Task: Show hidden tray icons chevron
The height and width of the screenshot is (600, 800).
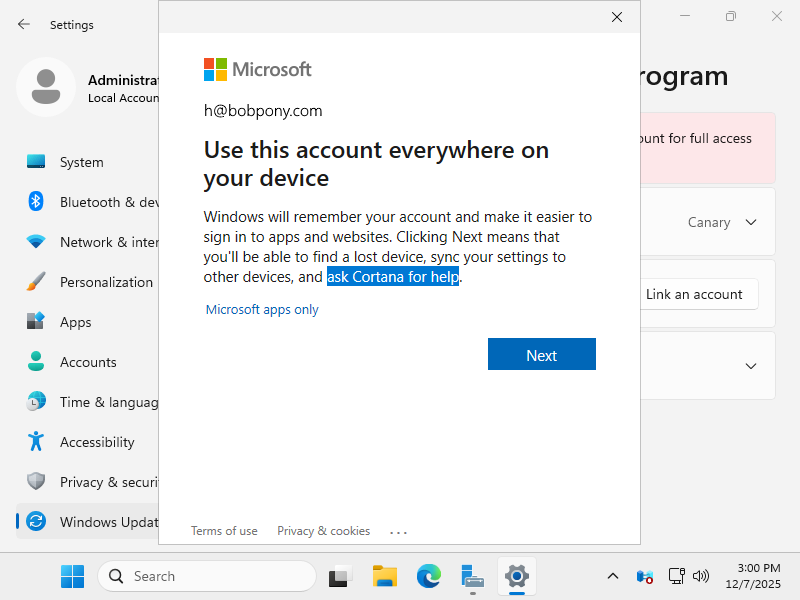Action: click(613, 576)
